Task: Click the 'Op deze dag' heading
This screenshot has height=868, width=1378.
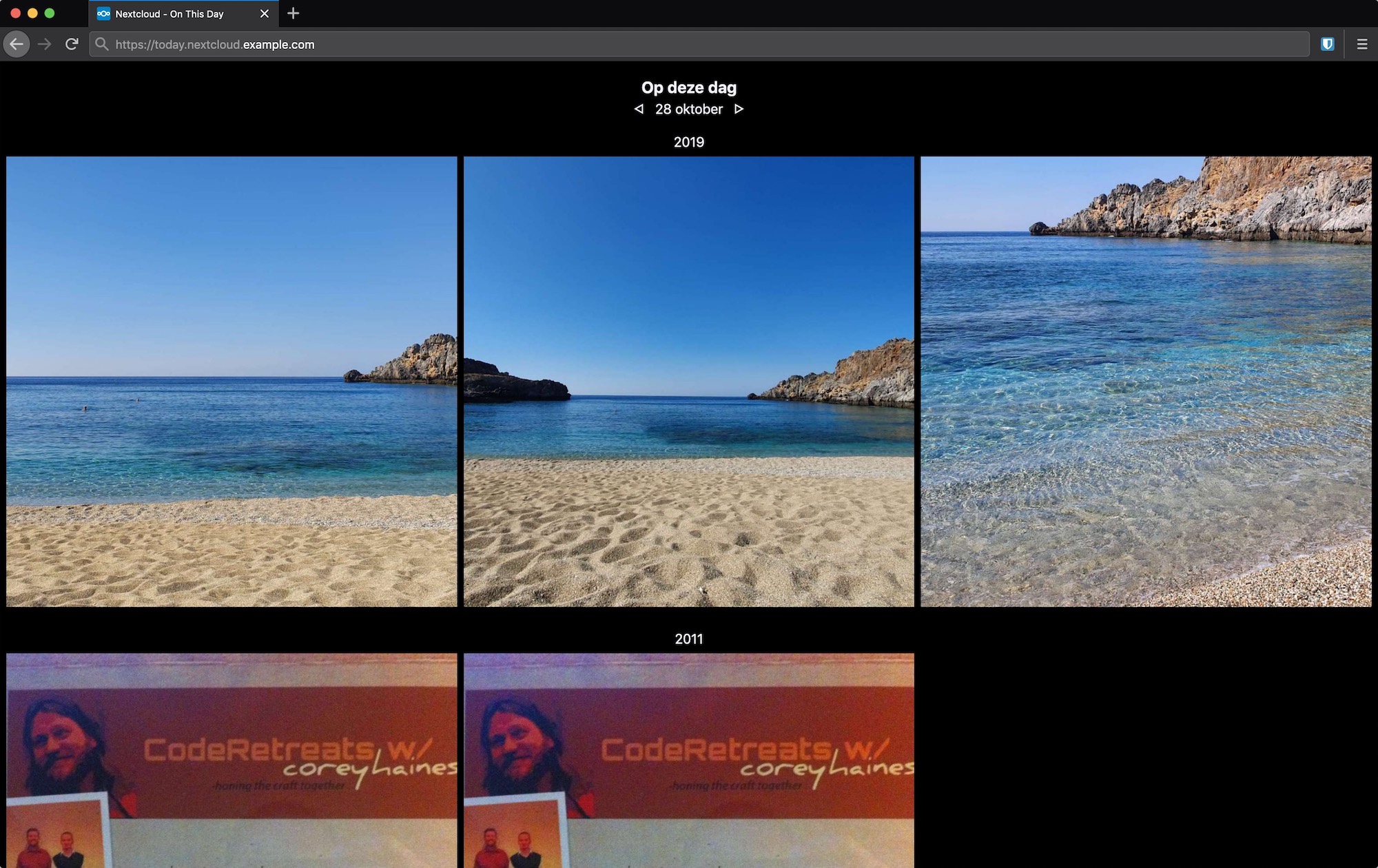Action: click(x=688, y=87)
